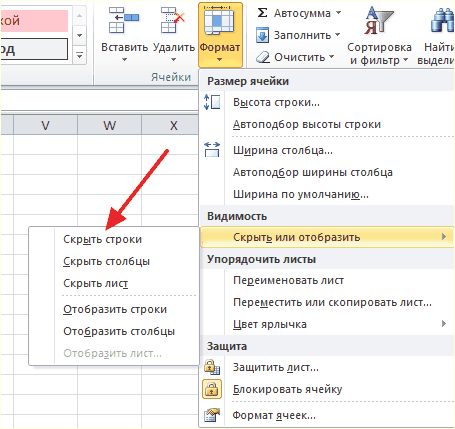Expand the Автосумма dropdown arrow

click(x=338, y=13)
